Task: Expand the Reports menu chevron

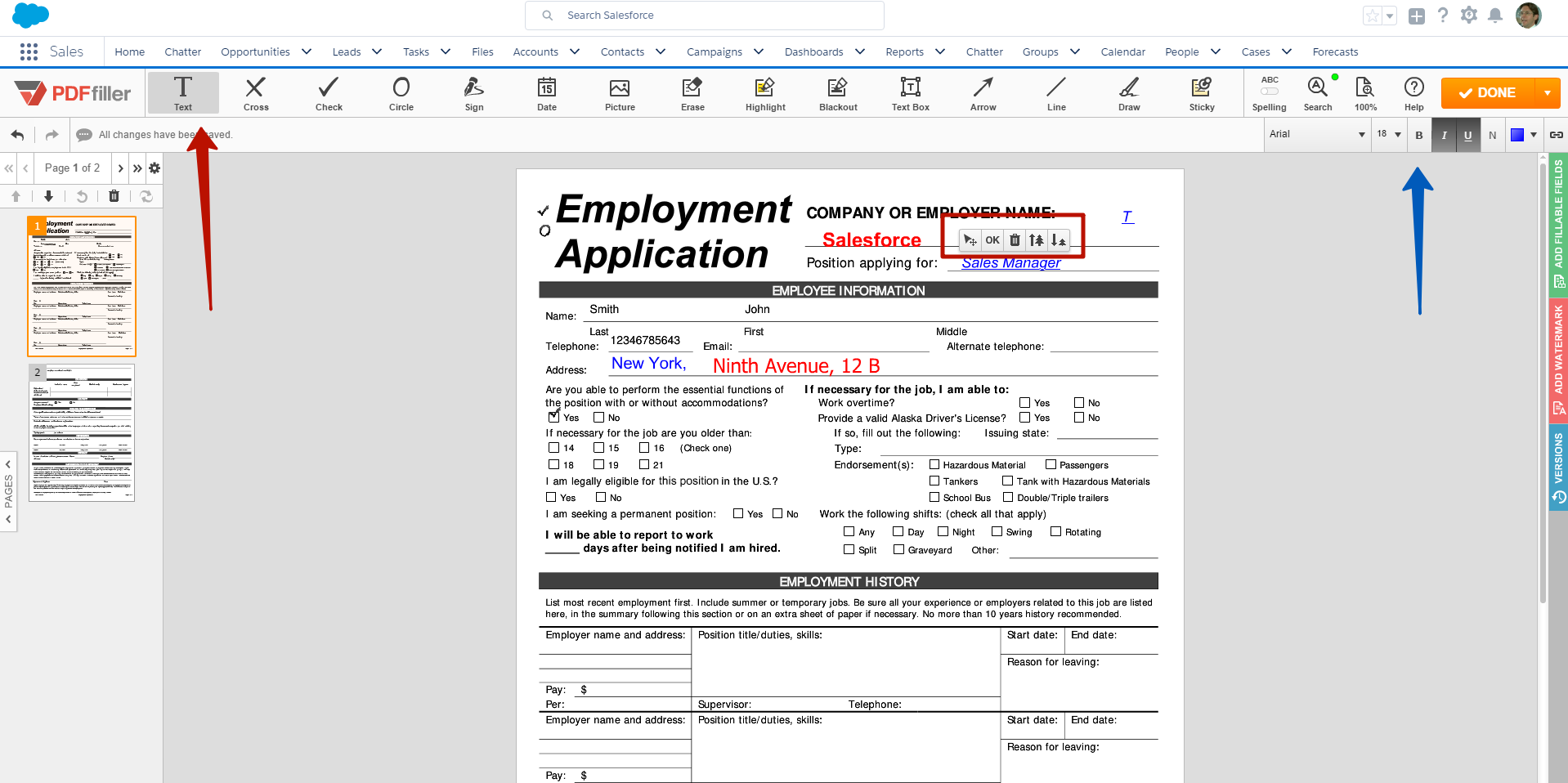Action: 940,51
